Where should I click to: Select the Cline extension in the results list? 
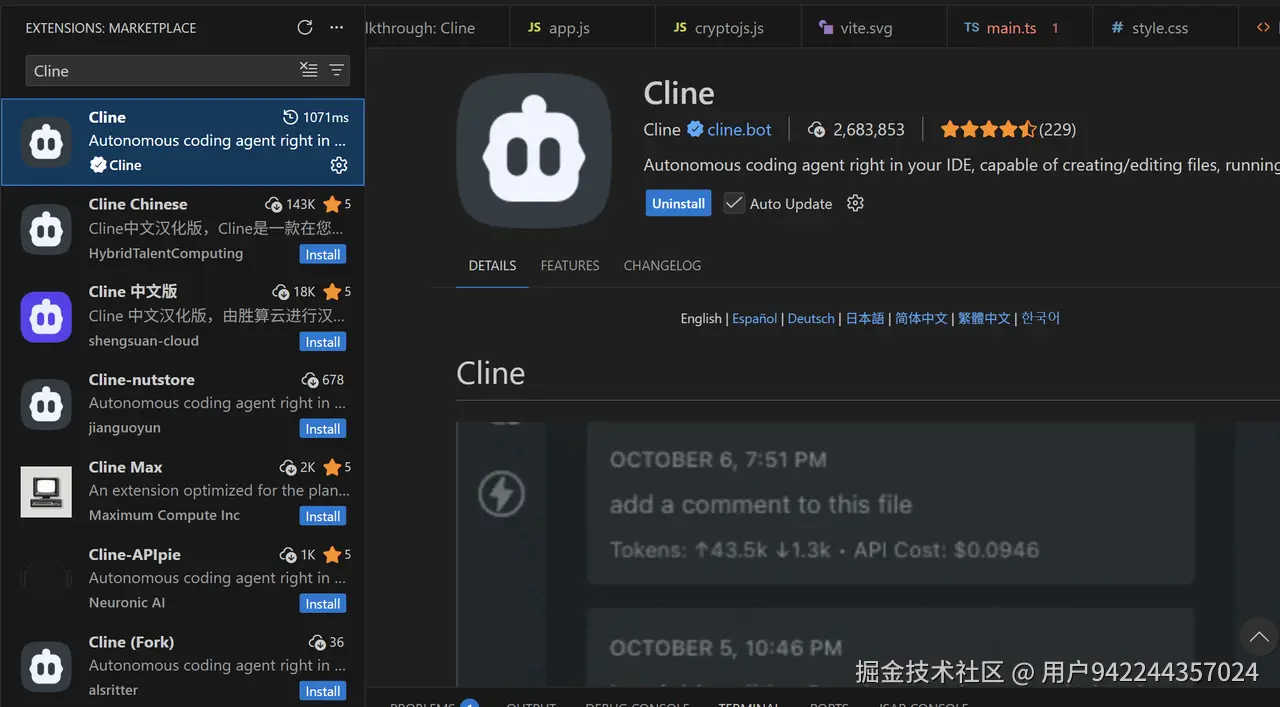[182, 142]
